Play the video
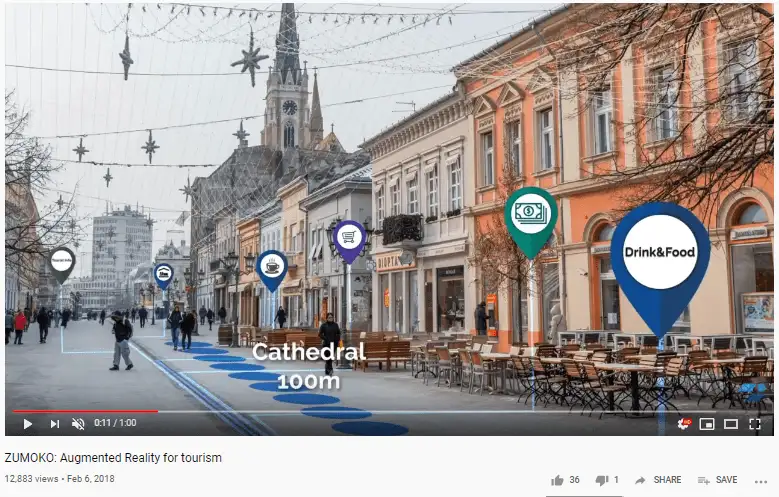779x497 pixels. click(28, 424)
